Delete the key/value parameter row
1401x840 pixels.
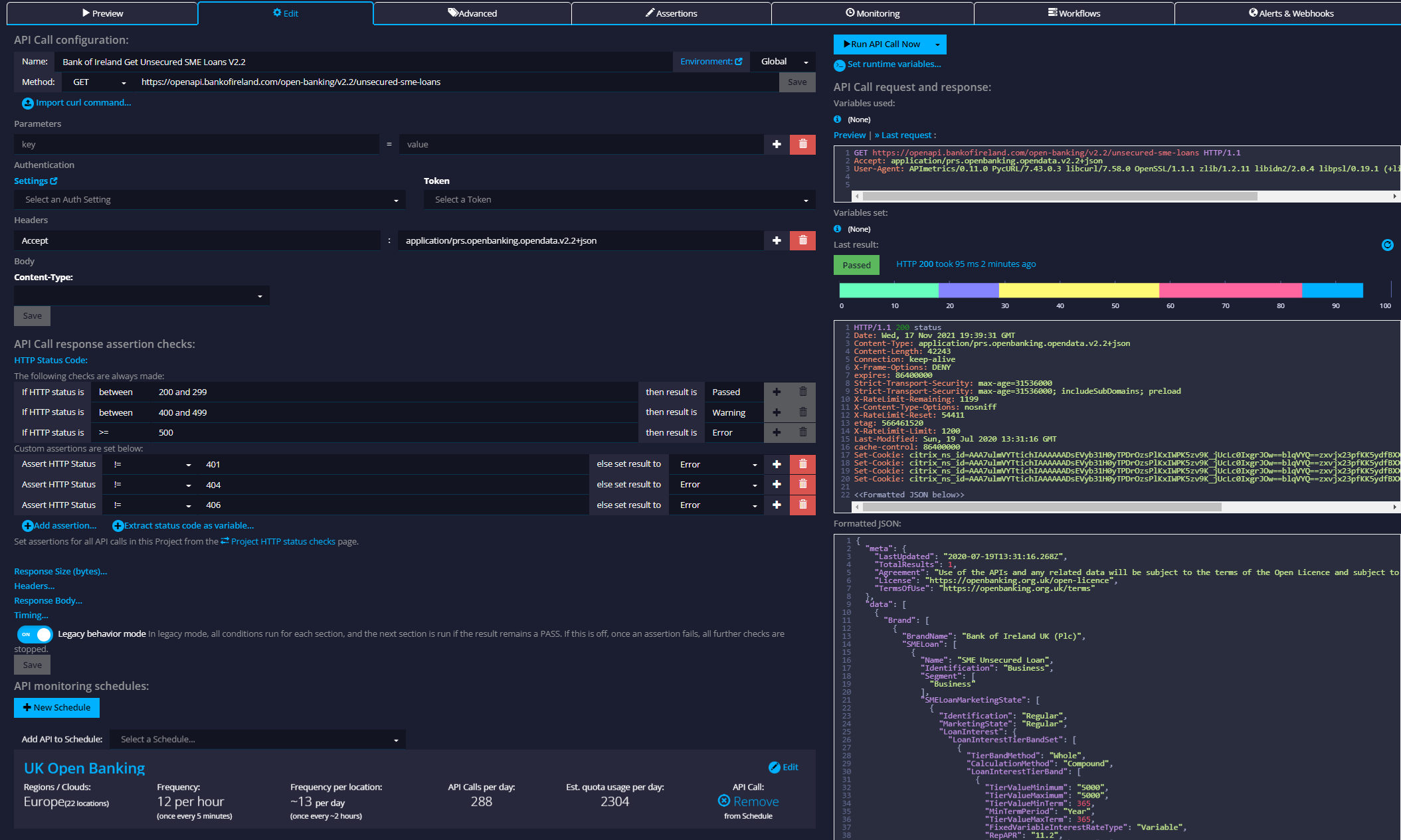click(x=802, y=144)
